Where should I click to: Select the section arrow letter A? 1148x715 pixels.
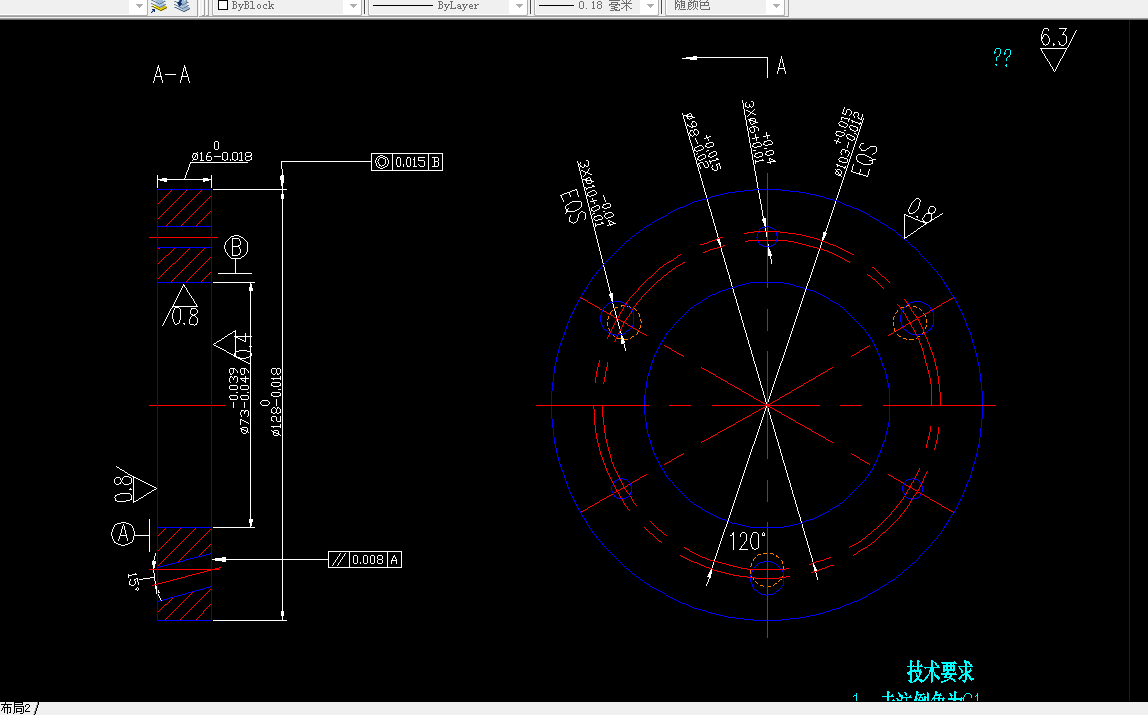coord(781,66)
